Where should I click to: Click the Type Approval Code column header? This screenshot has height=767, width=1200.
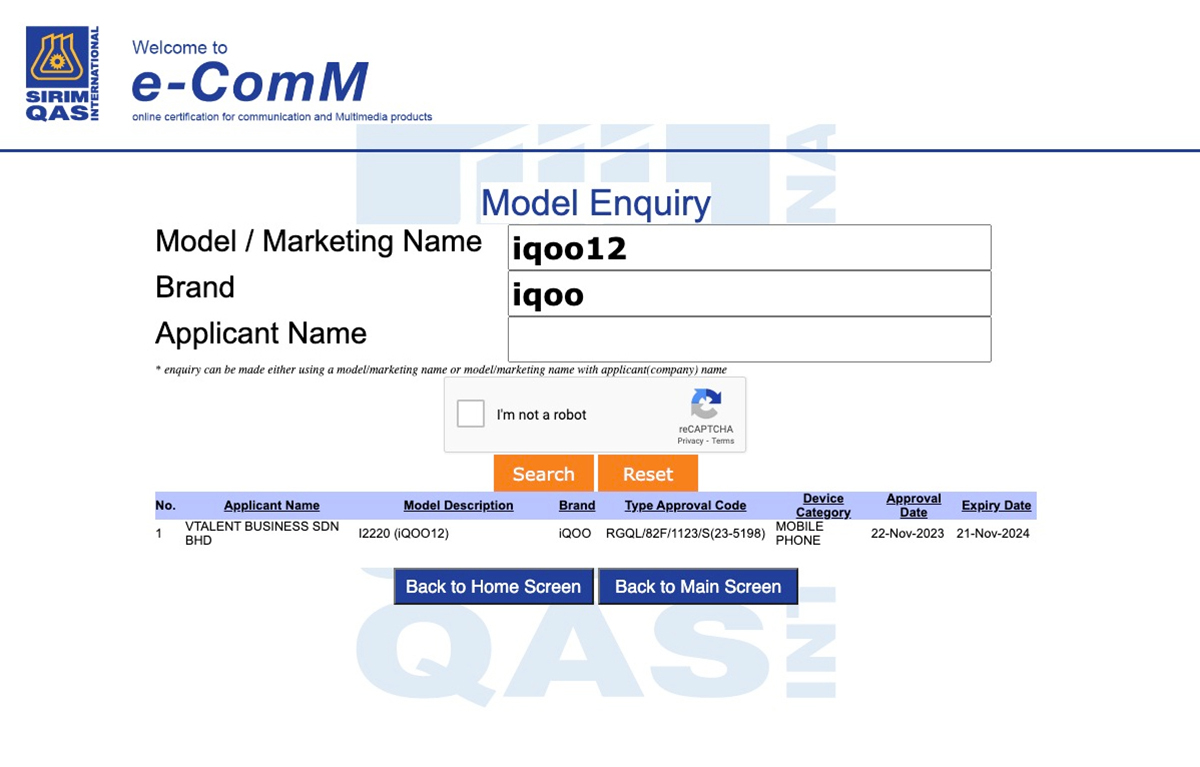[x=685, y=506]
